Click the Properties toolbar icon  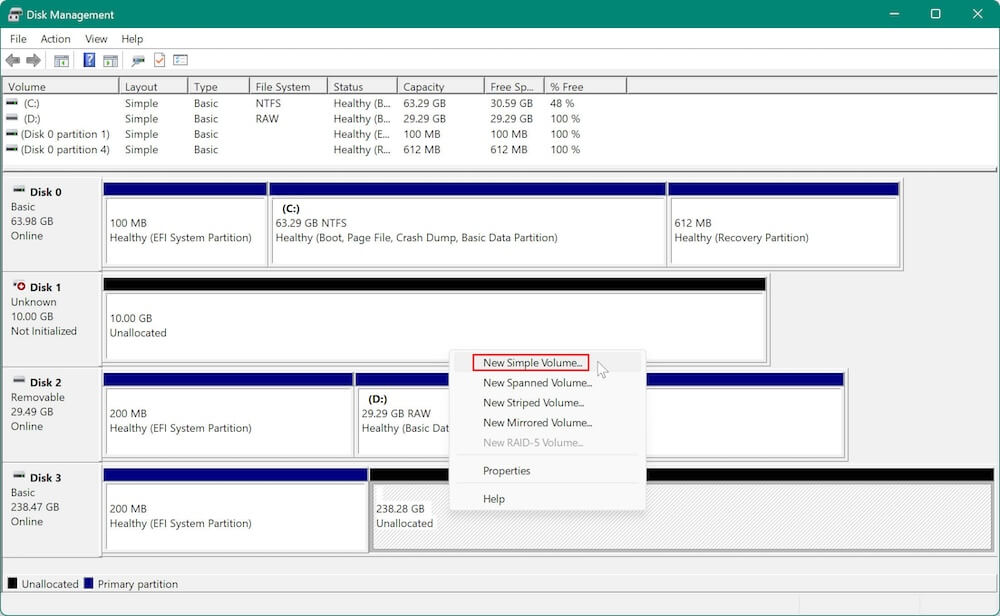(136, 60)
